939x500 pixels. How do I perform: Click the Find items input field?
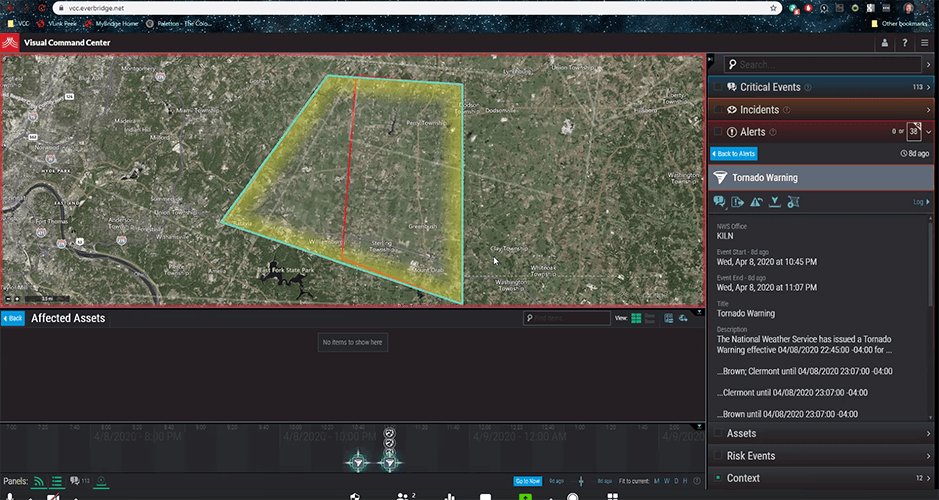tap(567, 318)
